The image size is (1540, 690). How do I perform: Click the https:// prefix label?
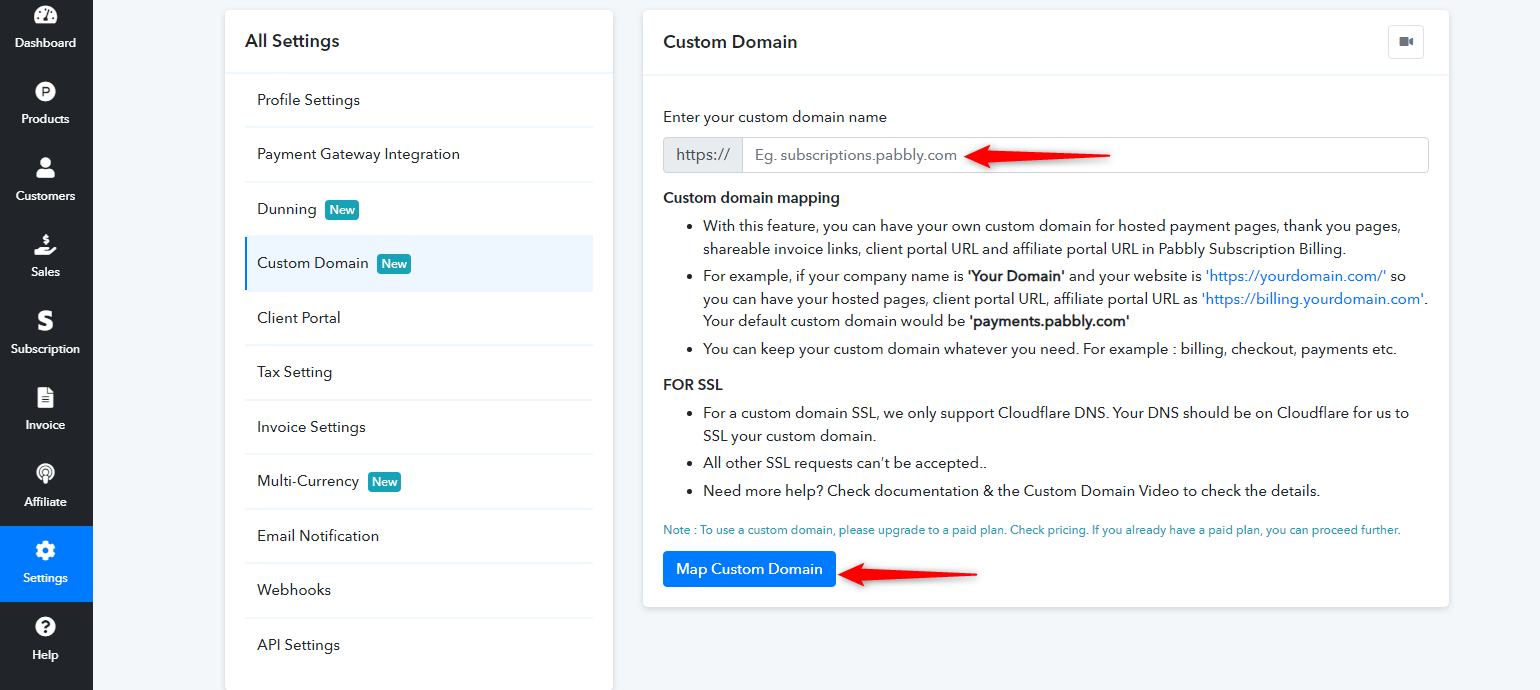(x=703, y=155)
